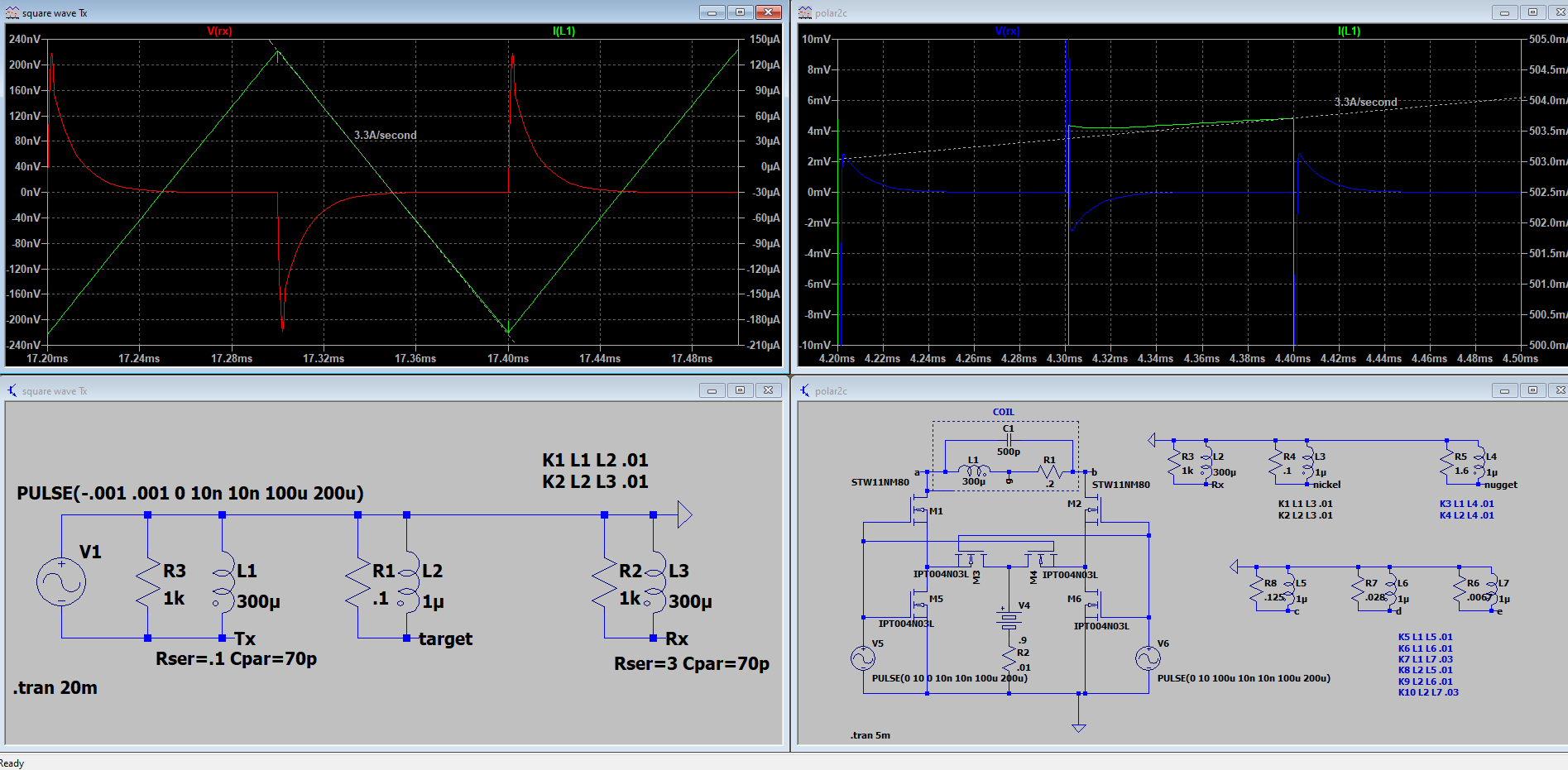
Task: Click the PULSE(-.001 .001 0 10n 10n 100u 200u) text
Action: [x=190, y=494]
